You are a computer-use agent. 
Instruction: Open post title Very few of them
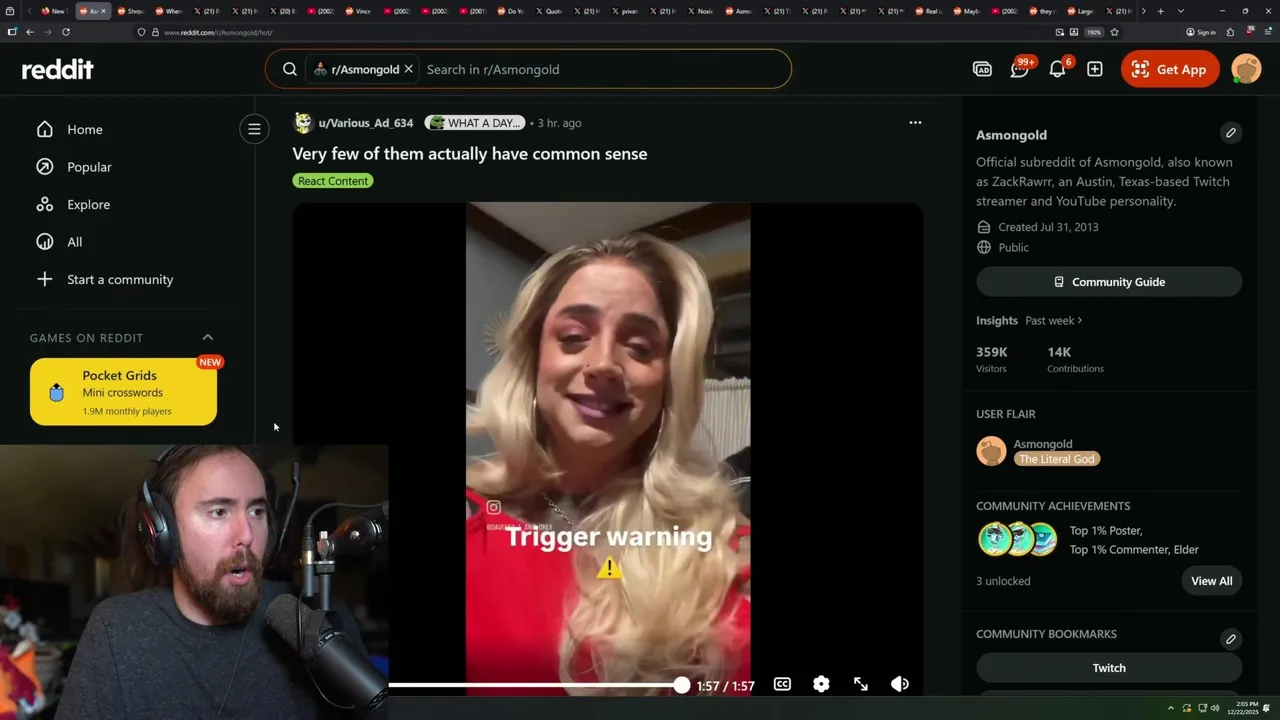pyautogui.click(x=470, y=153)
